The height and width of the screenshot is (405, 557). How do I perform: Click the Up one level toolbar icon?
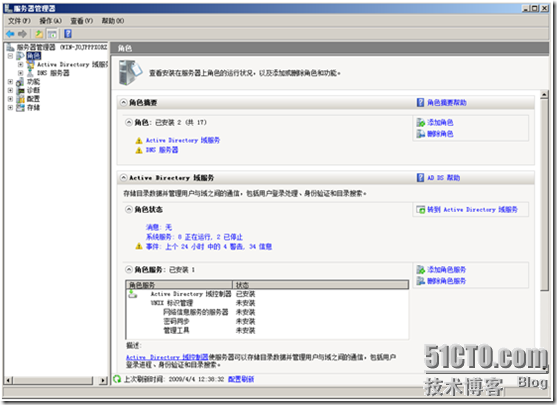point(39,34)
